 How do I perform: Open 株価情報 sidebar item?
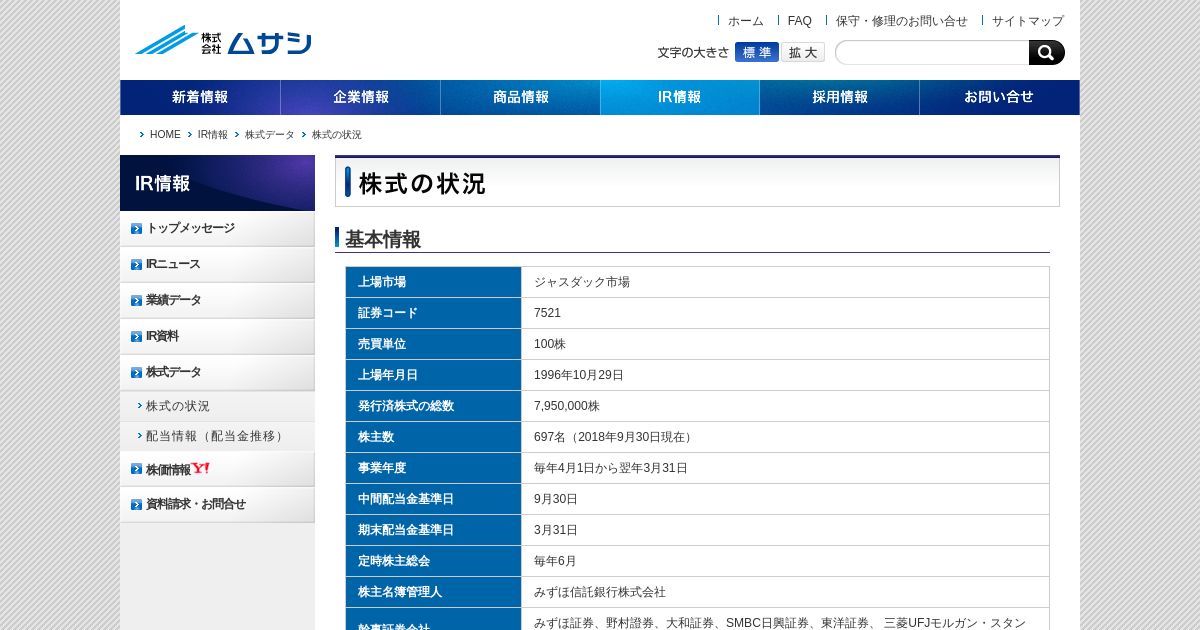(217, 469)
